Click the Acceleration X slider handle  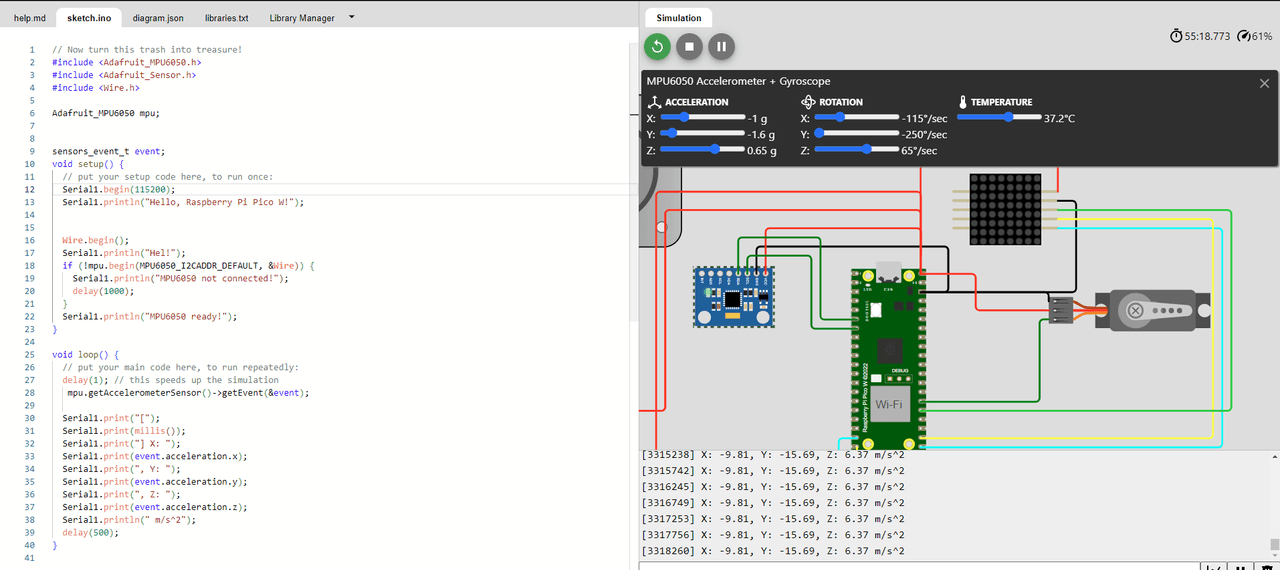(x=684, y=117)
